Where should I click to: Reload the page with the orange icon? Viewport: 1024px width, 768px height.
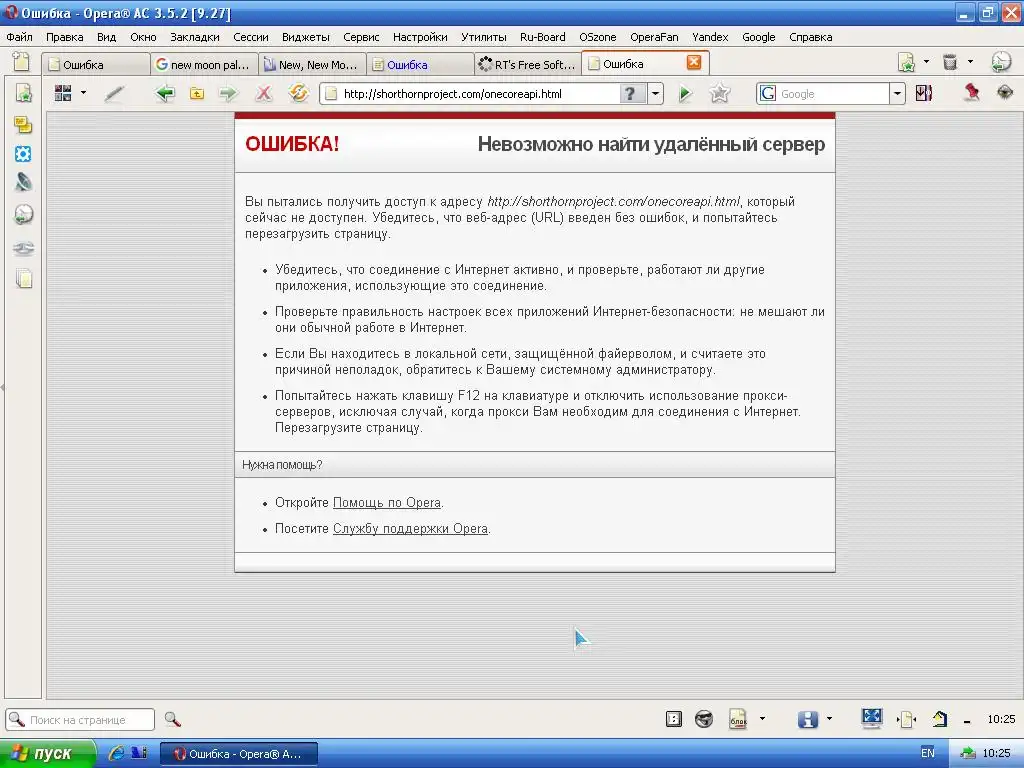pyautogui.click(x=298, y=93)
